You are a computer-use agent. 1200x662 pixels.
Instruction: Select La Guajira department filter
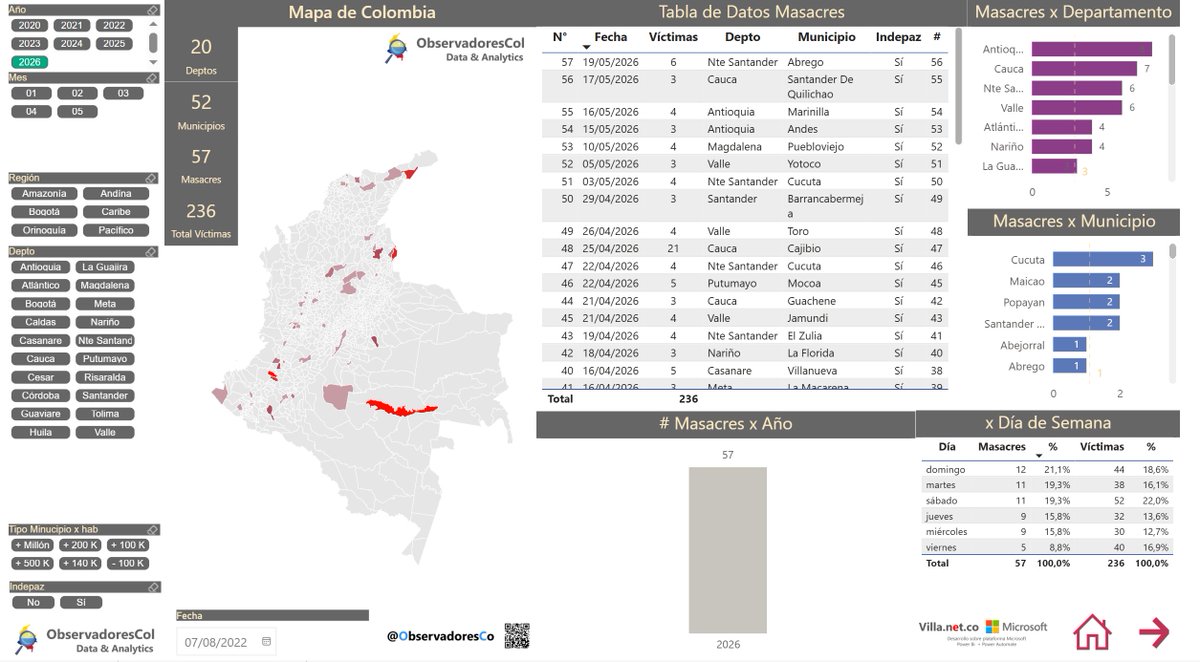pos(104,267)
